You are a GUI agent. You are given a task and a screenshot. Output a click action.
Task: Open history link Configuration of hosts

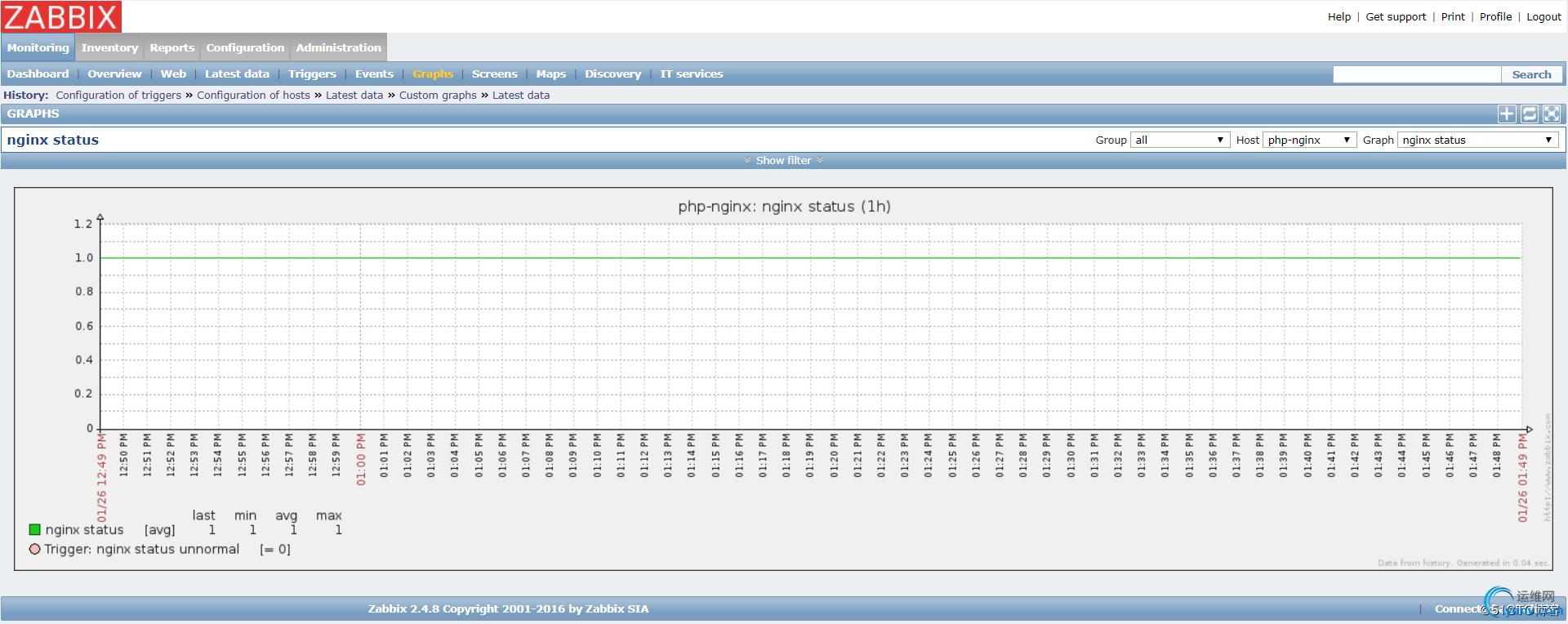(253, 96)
